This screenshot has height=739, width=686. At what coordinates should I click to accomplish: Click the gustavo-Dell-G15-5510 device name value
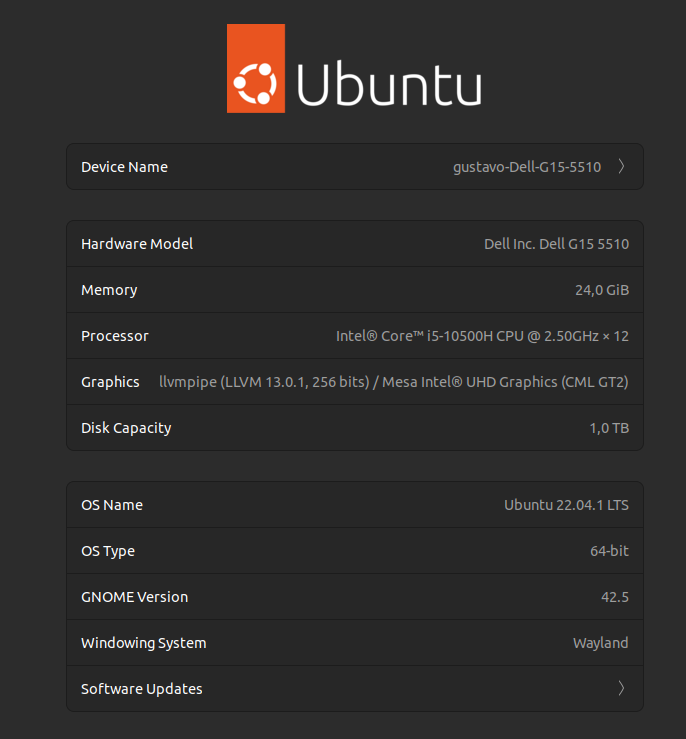click(527, 167)
